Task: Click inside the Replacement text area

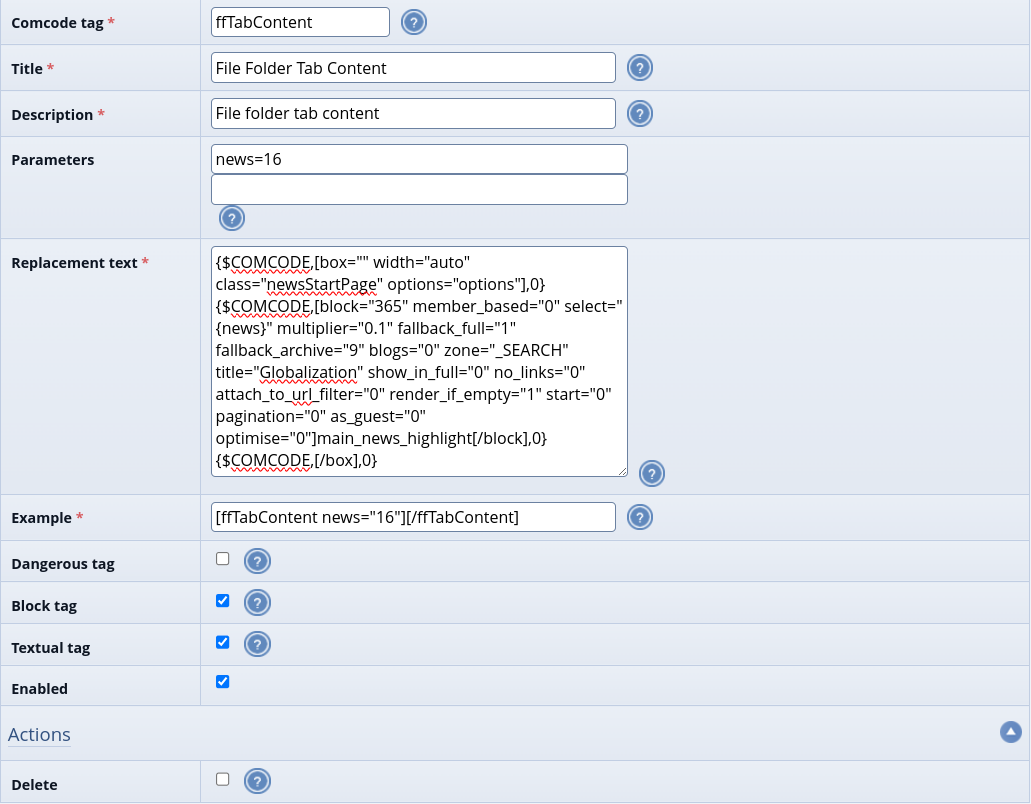Action: pos(419,361)
